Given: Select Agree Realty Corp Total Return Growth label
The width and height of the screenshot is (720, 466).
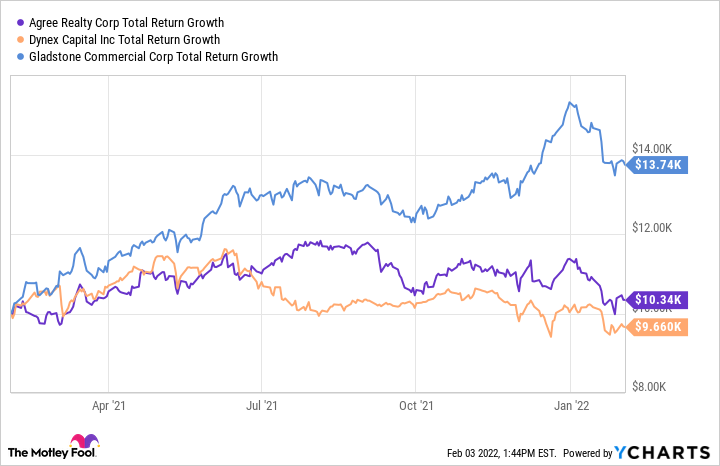Looking at the screenshot, I should pos(125,22).
